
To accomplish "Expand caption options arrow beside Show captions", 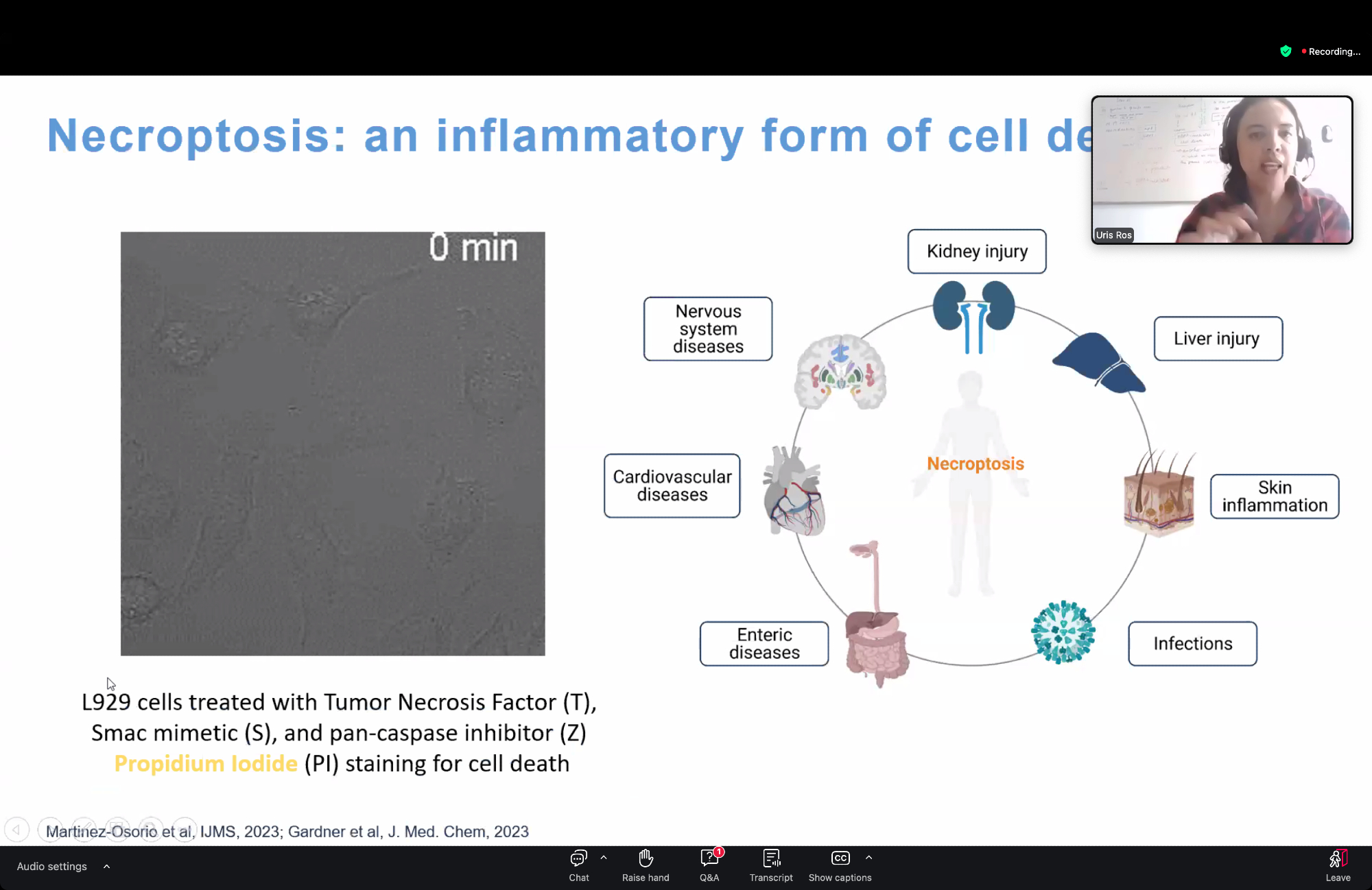I will point(868,857).
